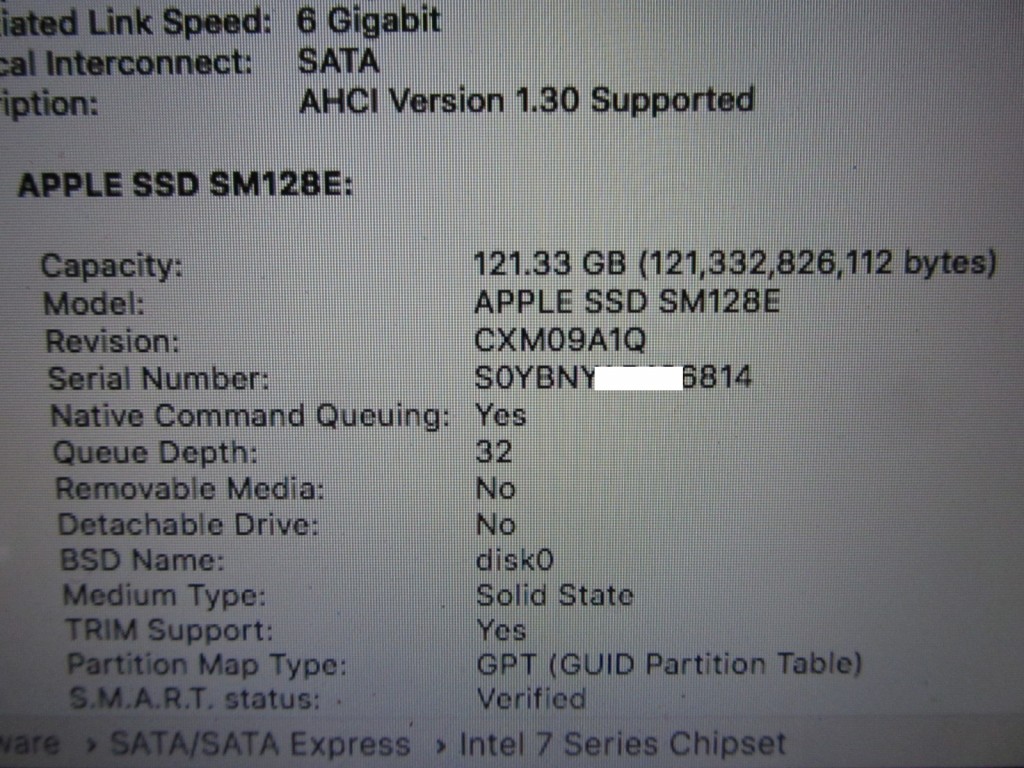Select the APPLE SSD SM128E heading
This screenshot has width=1024, height=768.
[x=185, y=185]
